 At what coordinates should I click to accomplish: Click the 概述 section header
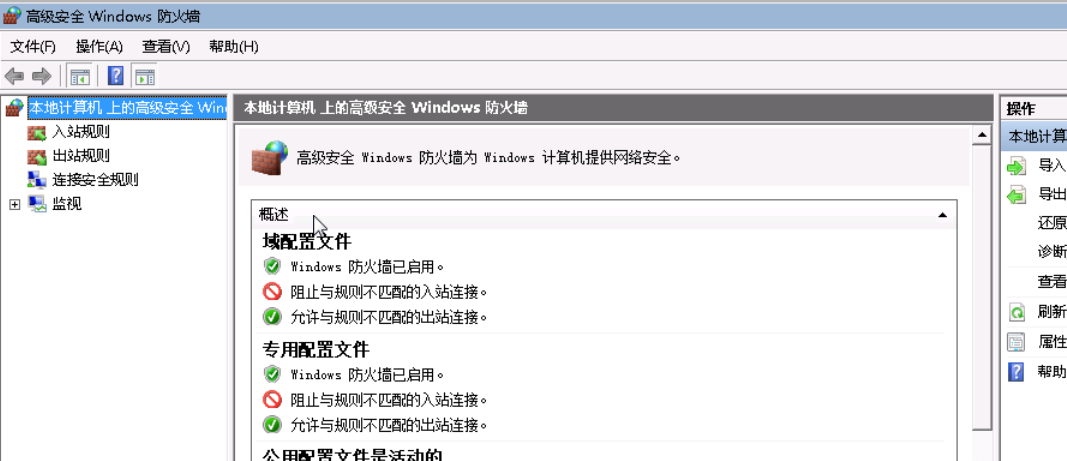tap(604, 214)
